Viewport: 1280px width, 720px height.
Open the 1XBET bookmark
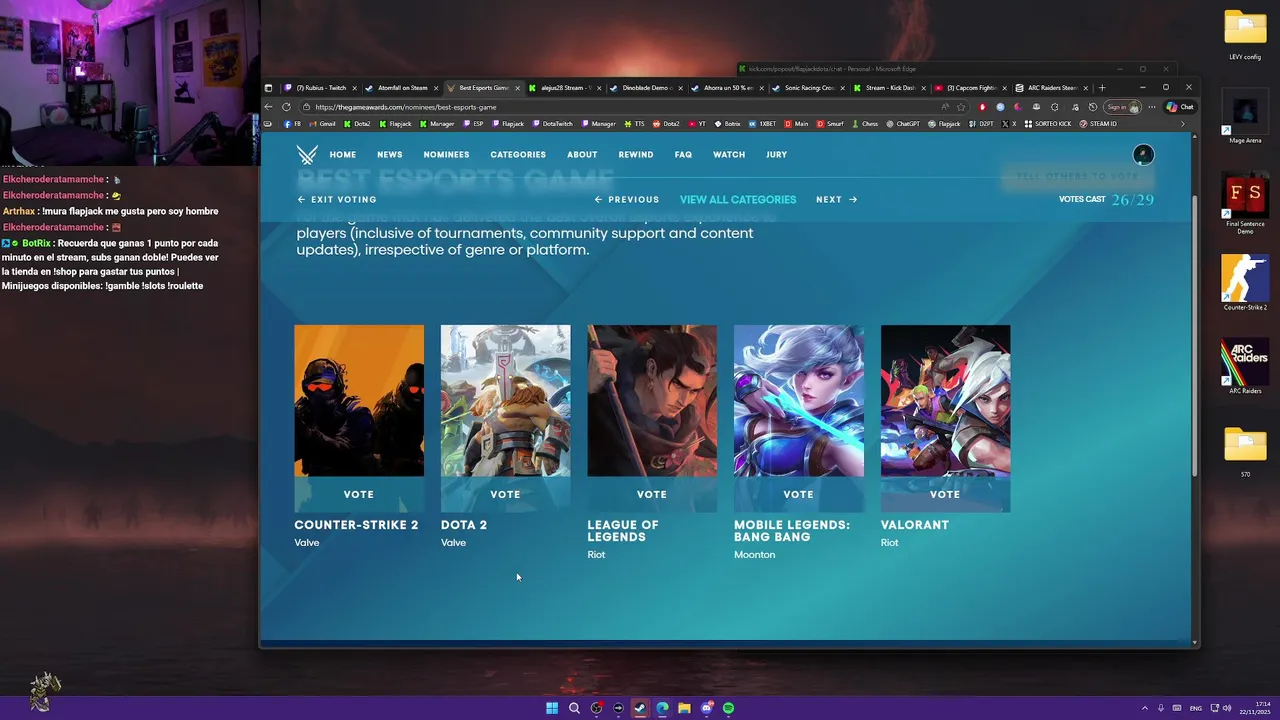[762, 124]
